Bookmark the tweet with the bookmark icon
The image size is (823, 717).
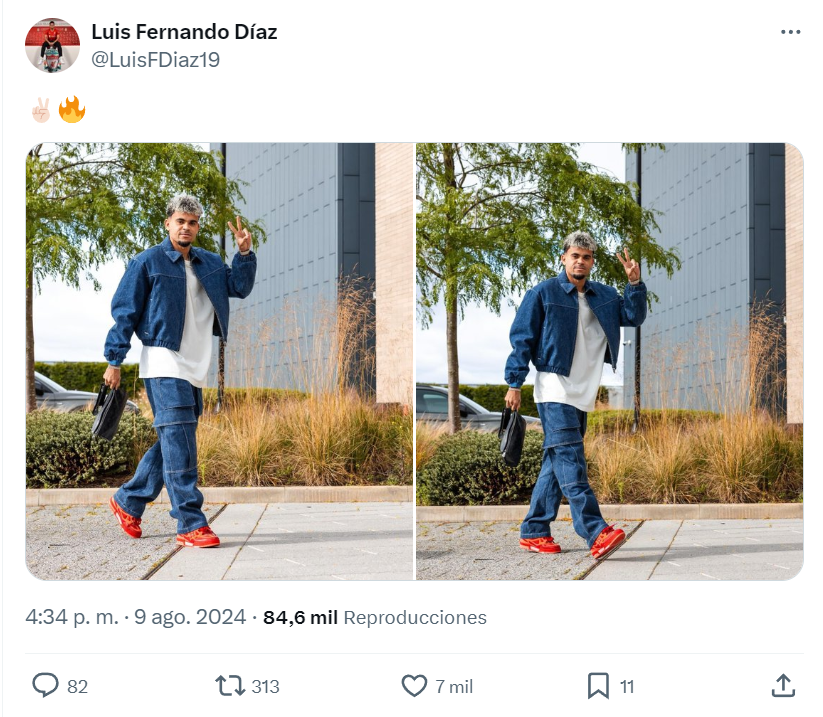coord(598,686)
